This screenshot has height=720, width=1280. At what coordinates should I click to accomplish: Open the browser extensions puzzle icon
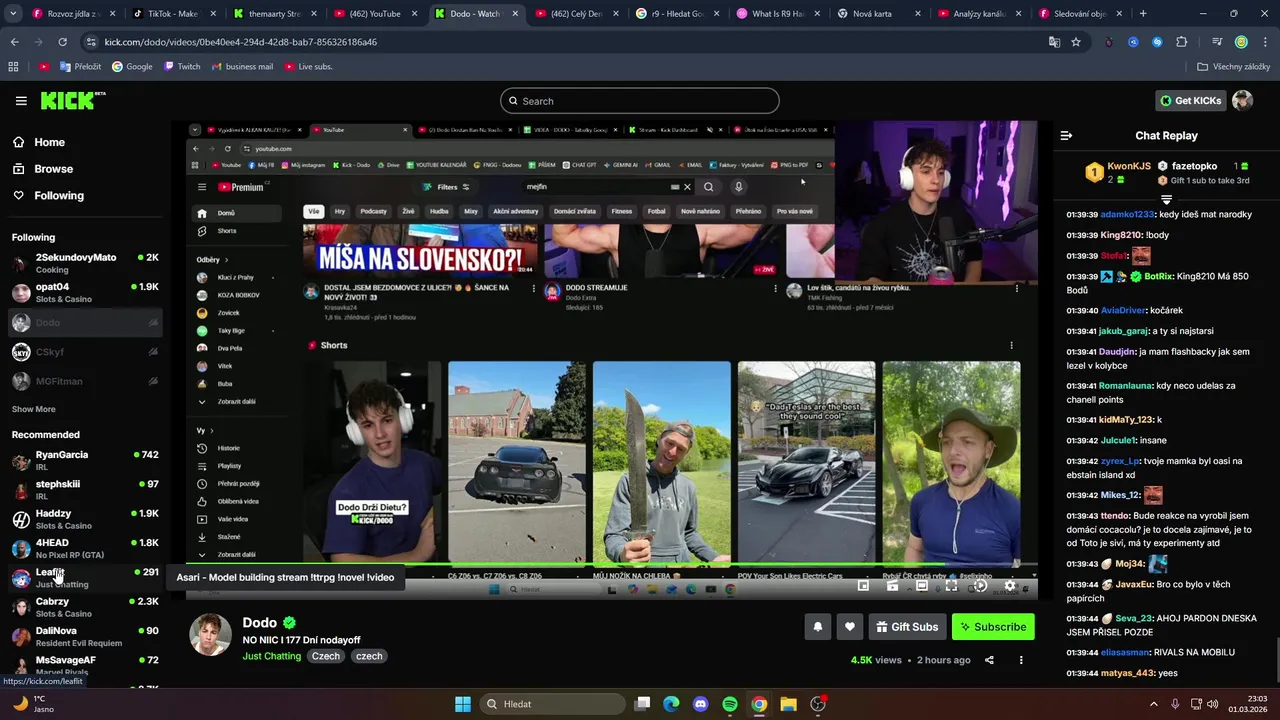[x=1182, y=42]
